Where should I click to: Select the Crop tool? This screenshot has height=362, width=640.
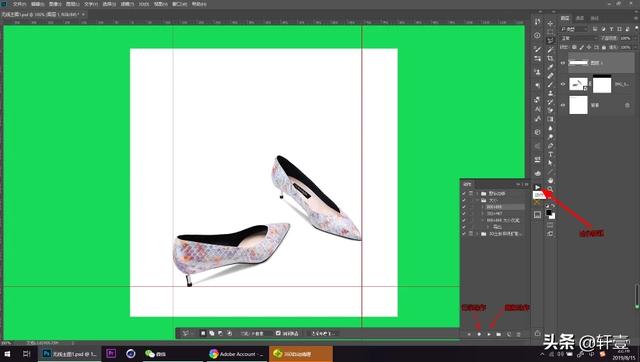click(550, 58)
